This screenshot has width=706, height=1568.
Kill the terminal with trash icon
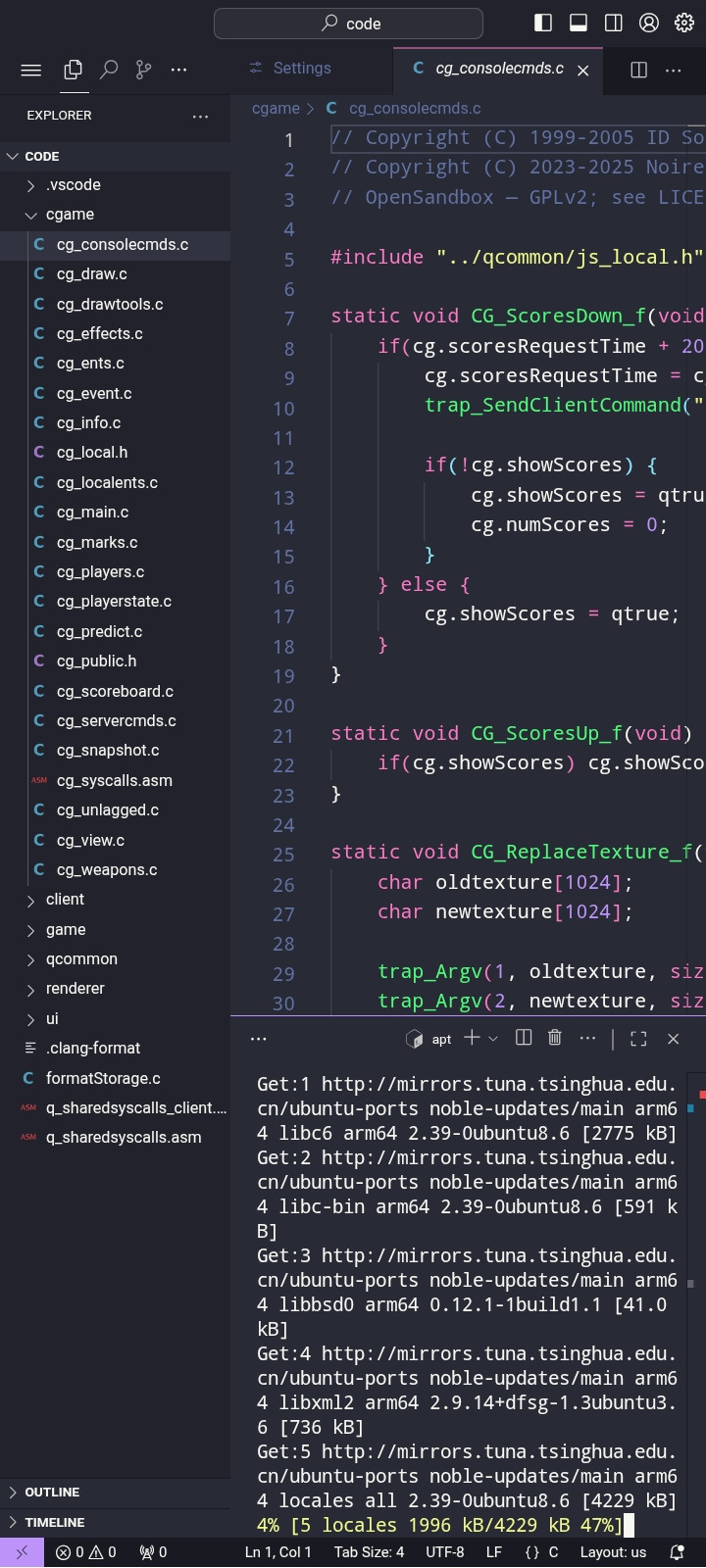pyautogui.click(x=555, y=1038)
